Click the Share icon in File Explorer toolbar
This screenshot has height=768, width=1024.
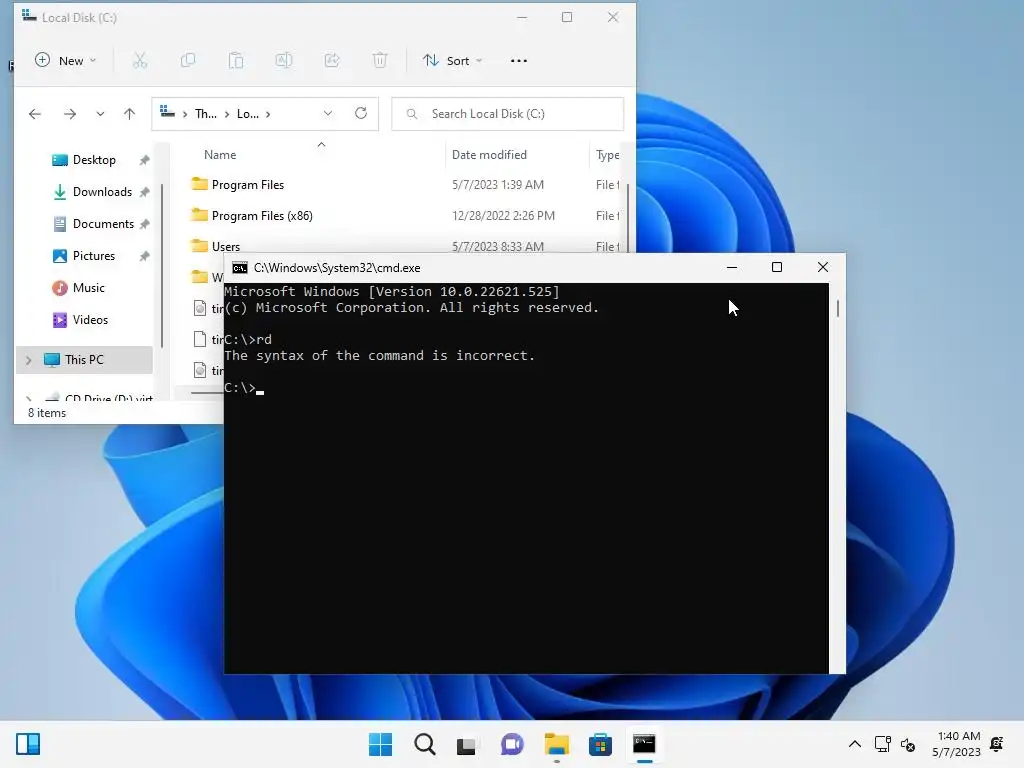click(x=332, y=61)
